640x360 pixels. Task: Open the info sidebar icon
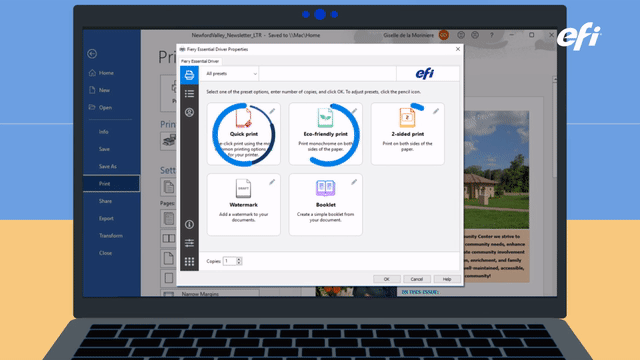(x=189, y=224)
